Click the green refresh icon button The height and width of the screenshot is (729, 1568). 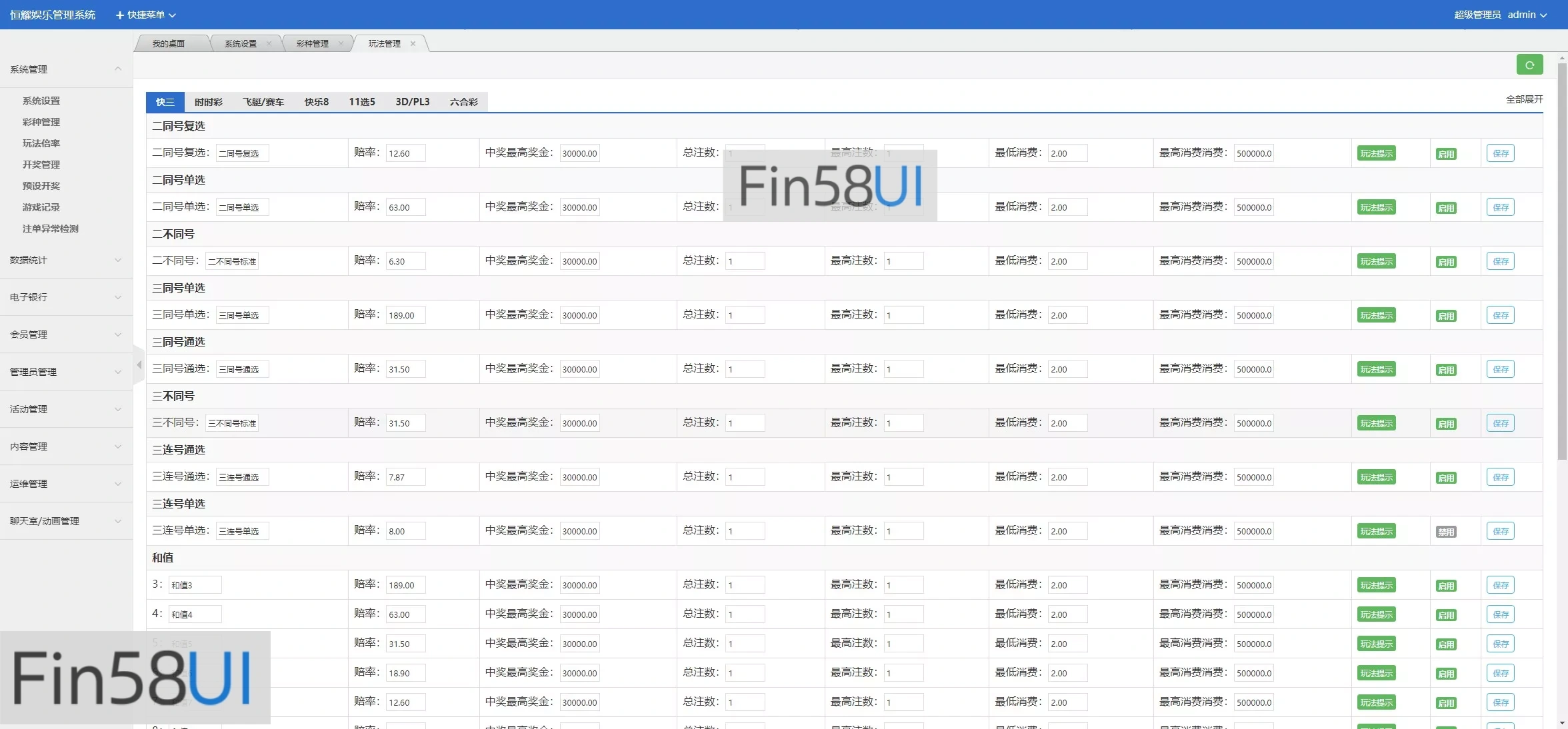tap(1529, 65)
